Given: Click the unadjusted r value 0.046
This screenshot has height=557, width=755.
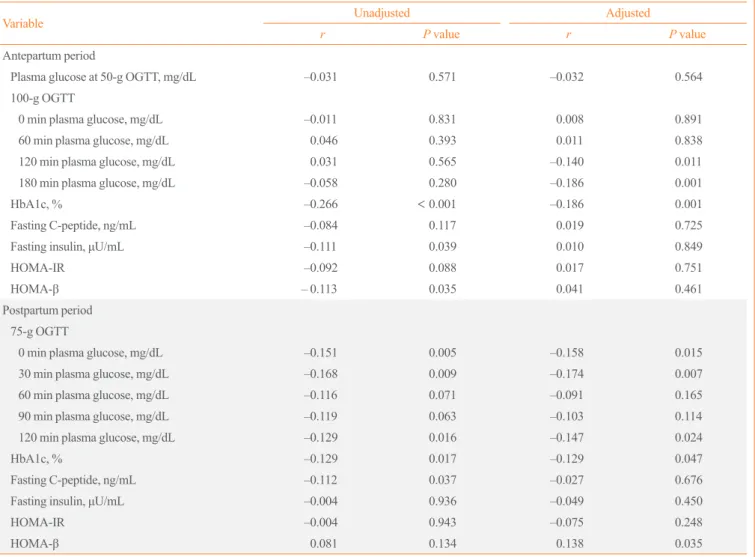Looking at the screenshot, I should [x=324, y=141].
